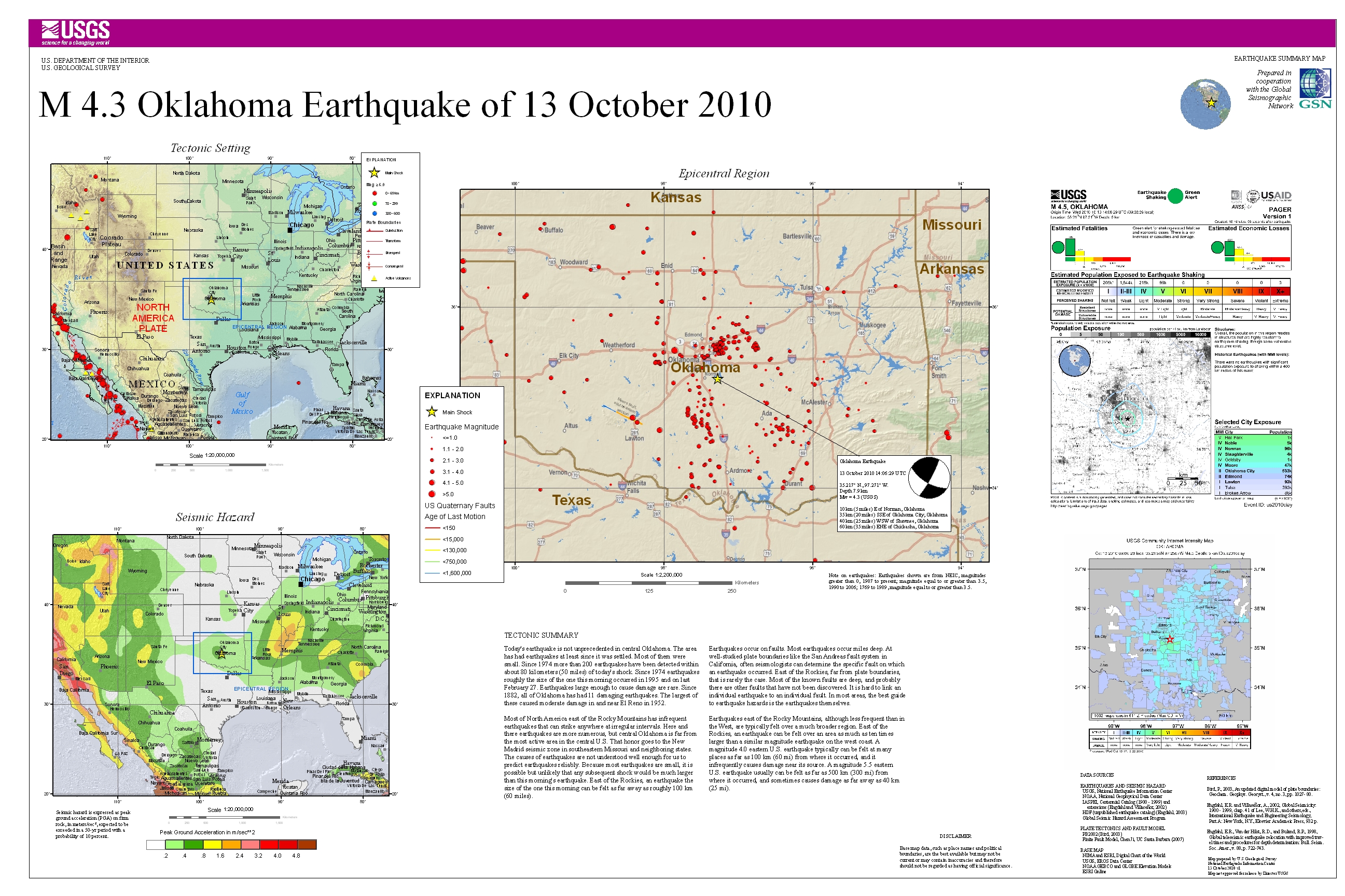The width and height of the screenshot is (1345, 896).
Task: Click the <150 red fault age legend line
Action: click(x=432, y=528)
